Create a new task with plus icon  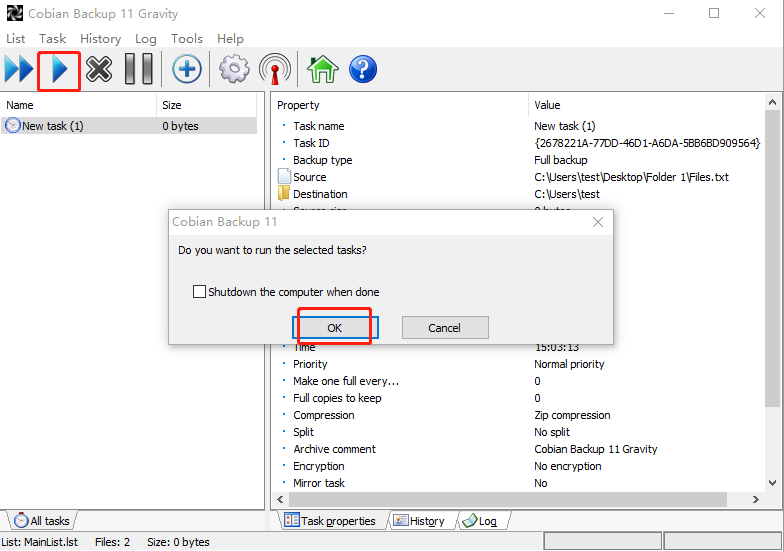pyautogui.click(x=187, y=69)
